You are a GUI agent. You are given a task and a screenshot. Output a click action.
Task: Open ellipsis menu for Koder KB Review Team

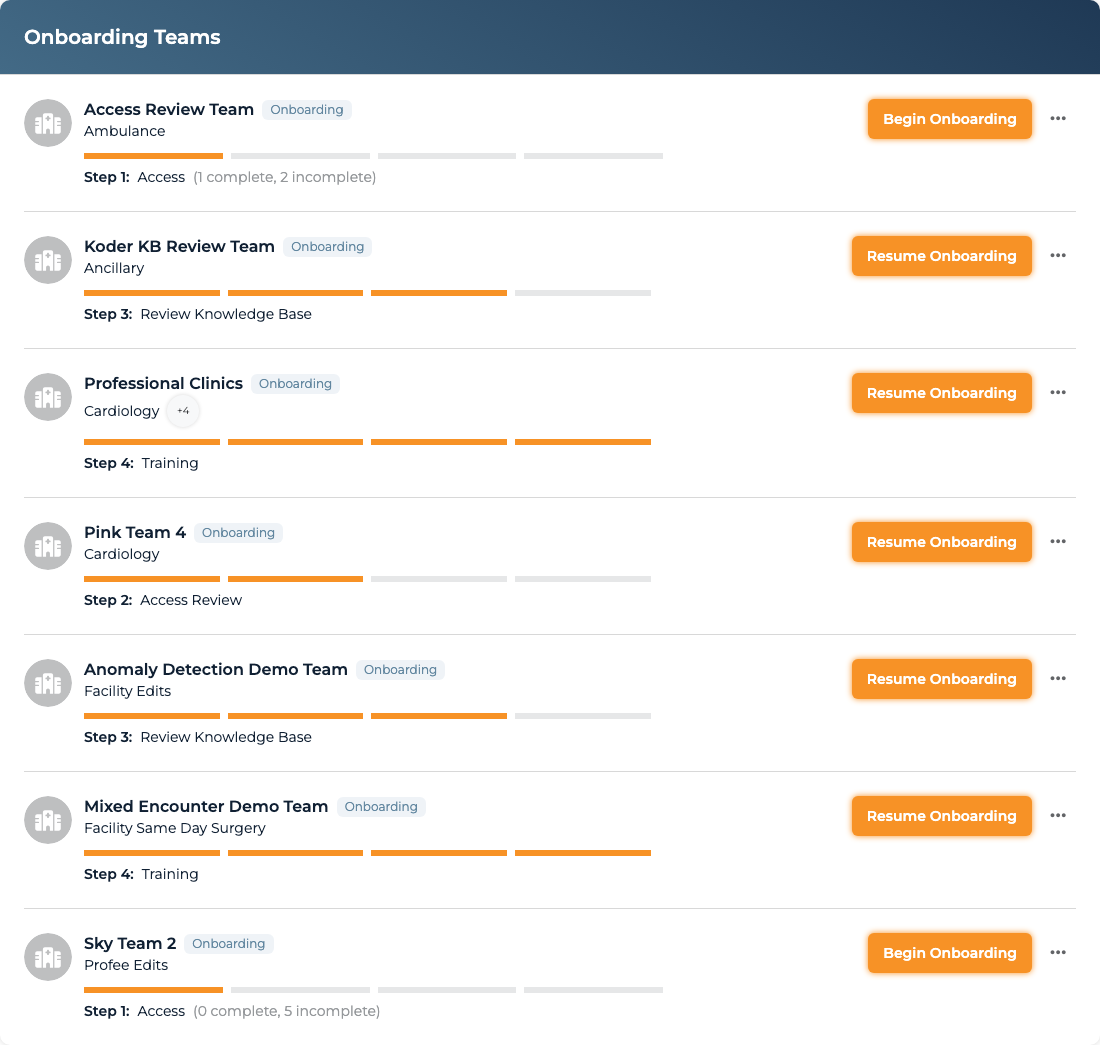tap(1058, 255)
